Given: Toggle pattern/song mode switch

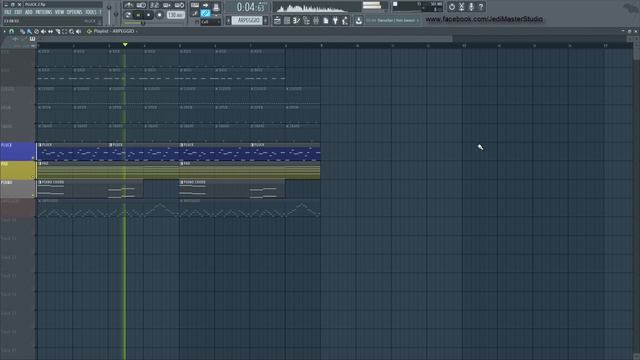Looking at the screenshot, I should coord(128,15).
